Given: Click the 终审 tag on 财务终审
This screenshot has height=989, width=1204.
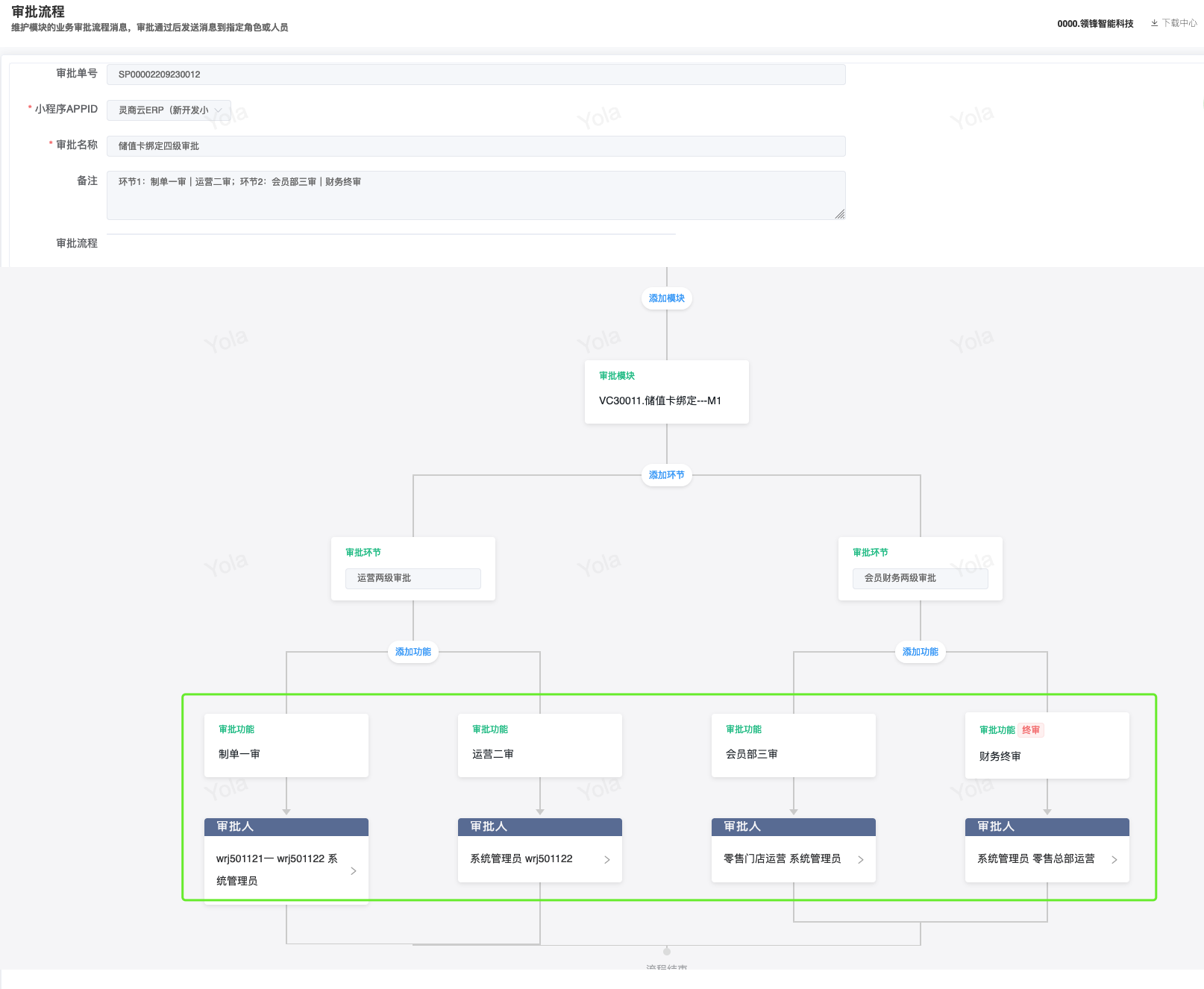Looking at the screenshot, I should pos(1031,730).
